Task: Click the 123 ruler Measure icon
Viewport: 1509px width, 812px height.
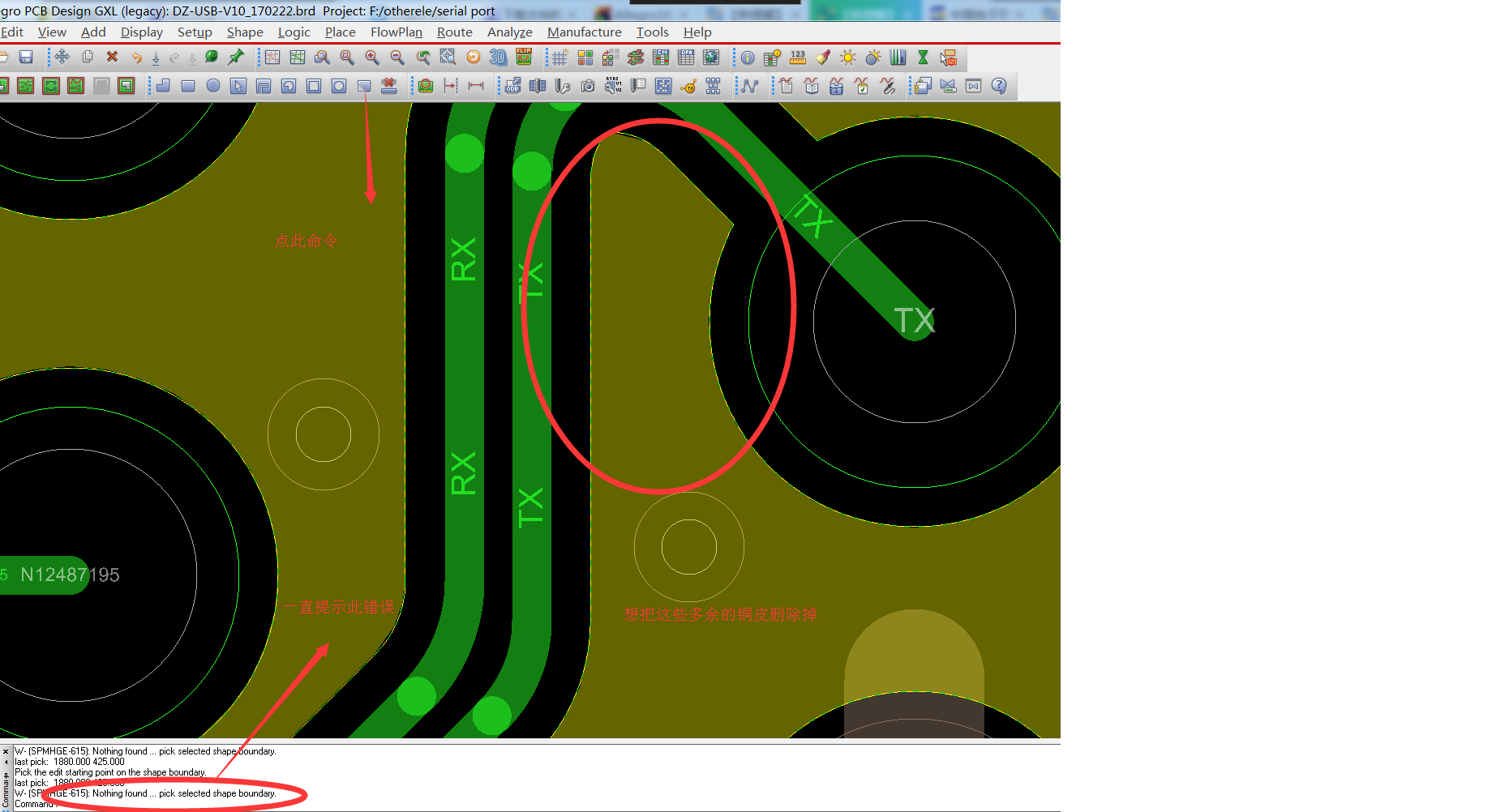Action: pyautogui.click(x=798, y=57)
